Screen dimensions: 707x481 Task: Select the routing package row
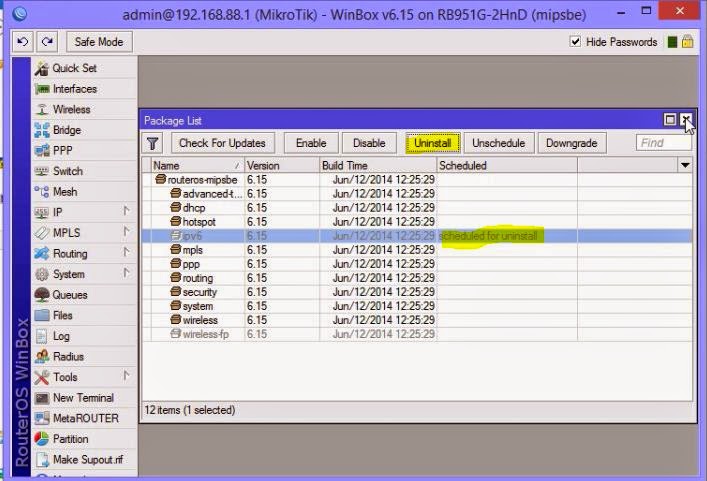coord(417,278)
